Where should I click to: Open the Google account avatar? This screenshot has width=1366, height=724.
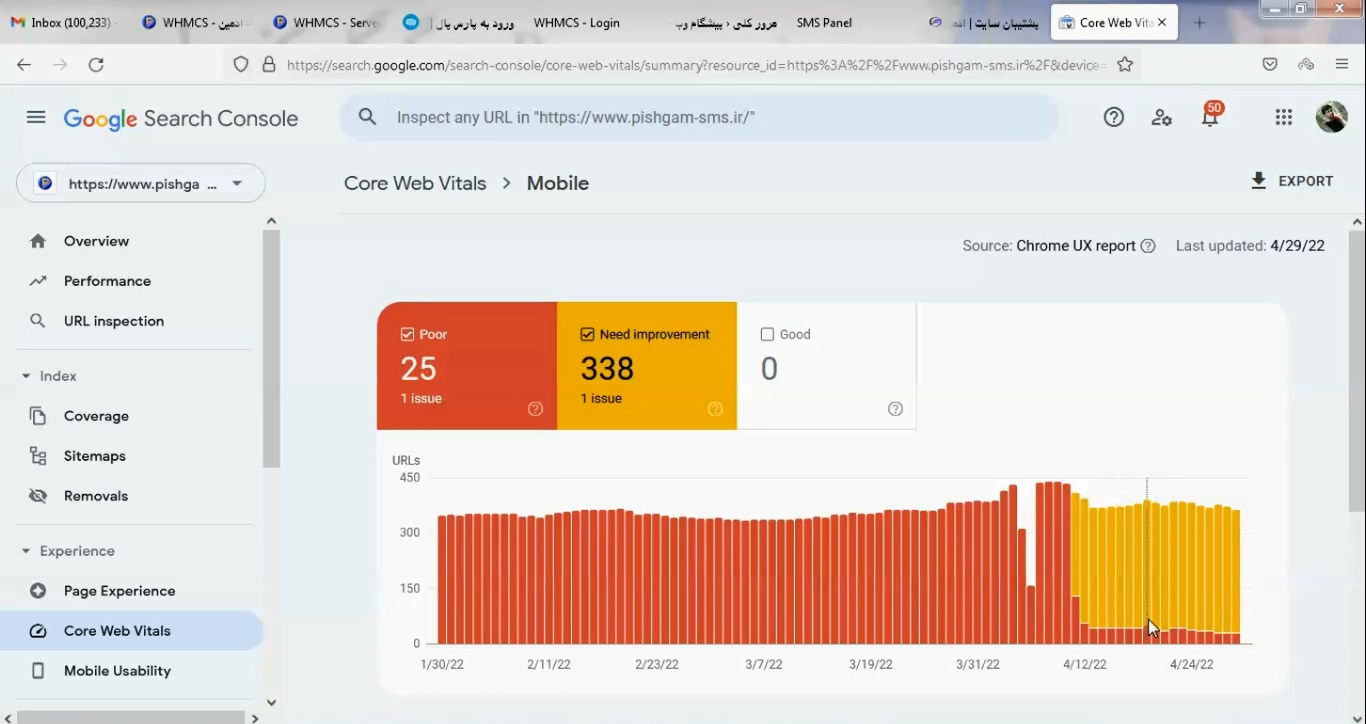1331,117
